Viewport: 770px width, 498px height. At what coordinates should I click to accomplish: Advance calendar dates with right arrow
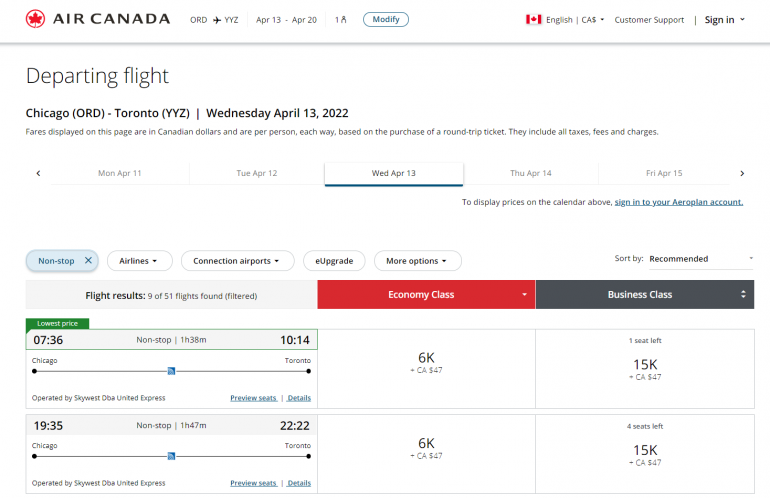click(741, 173)
